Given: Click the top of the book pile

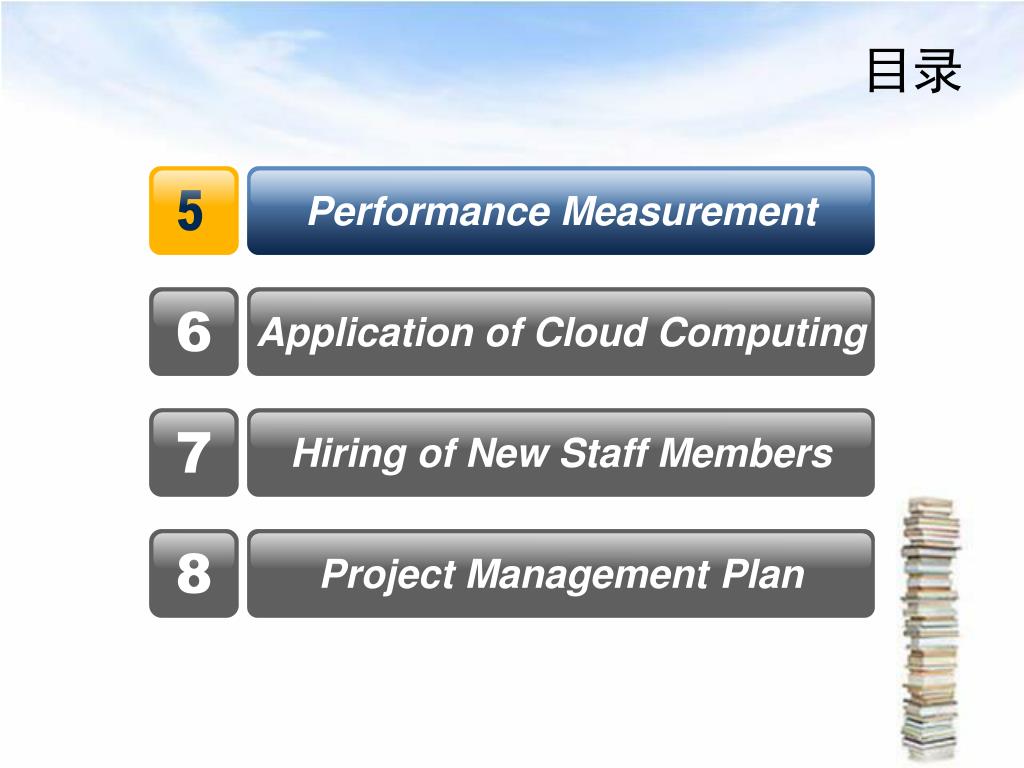Looking at the screenshot, I should [x=931, y=505].
